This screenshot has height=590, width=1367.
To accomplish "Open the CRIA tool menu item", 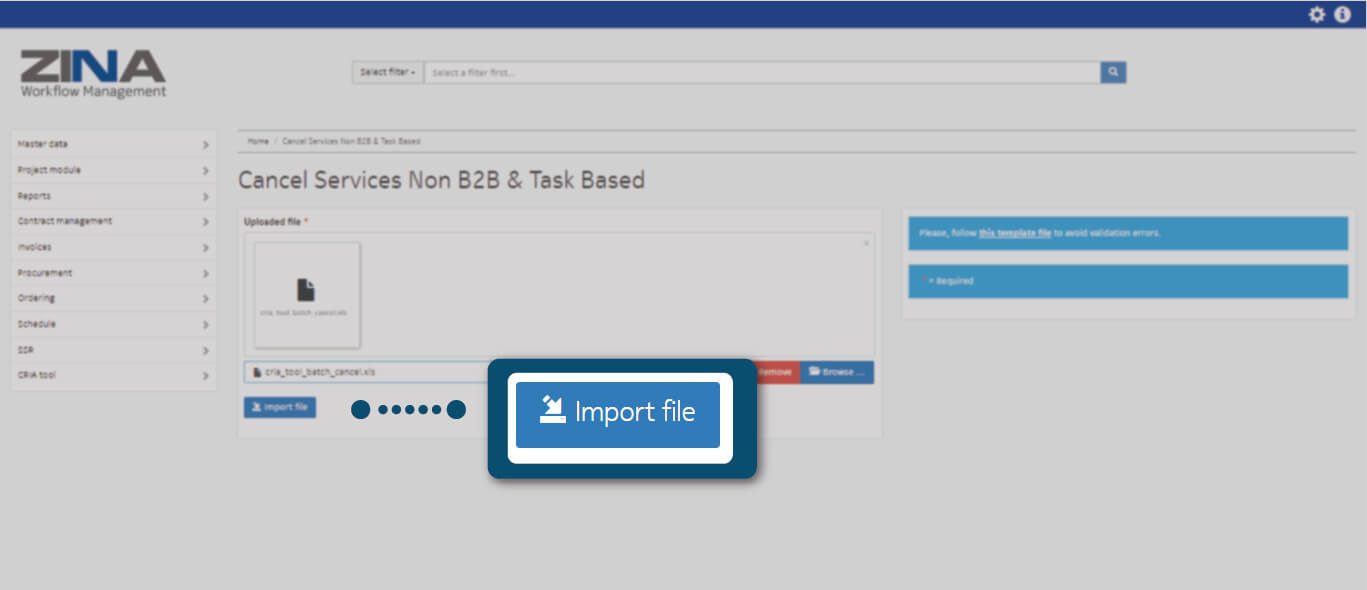I will point(113,376).
